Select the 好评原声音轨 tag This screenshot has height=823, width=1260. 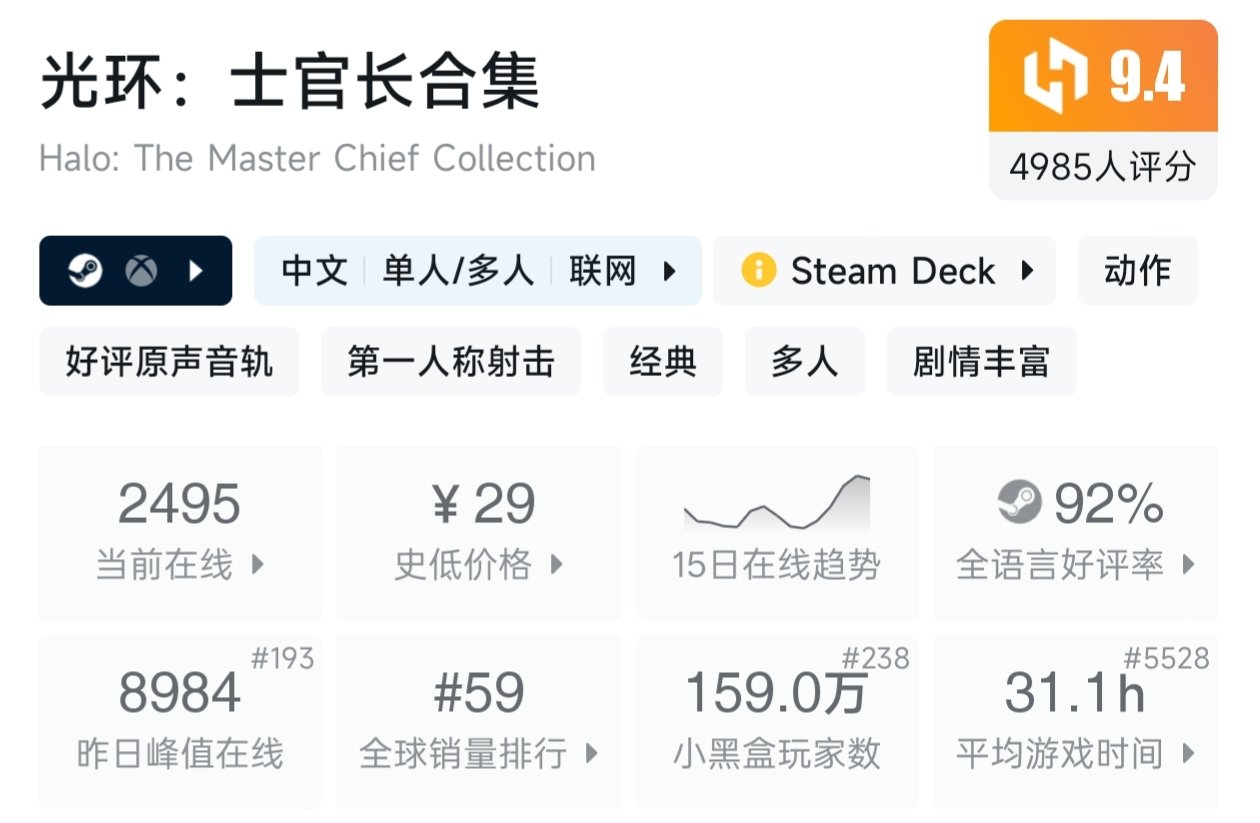tap(169, 362)
